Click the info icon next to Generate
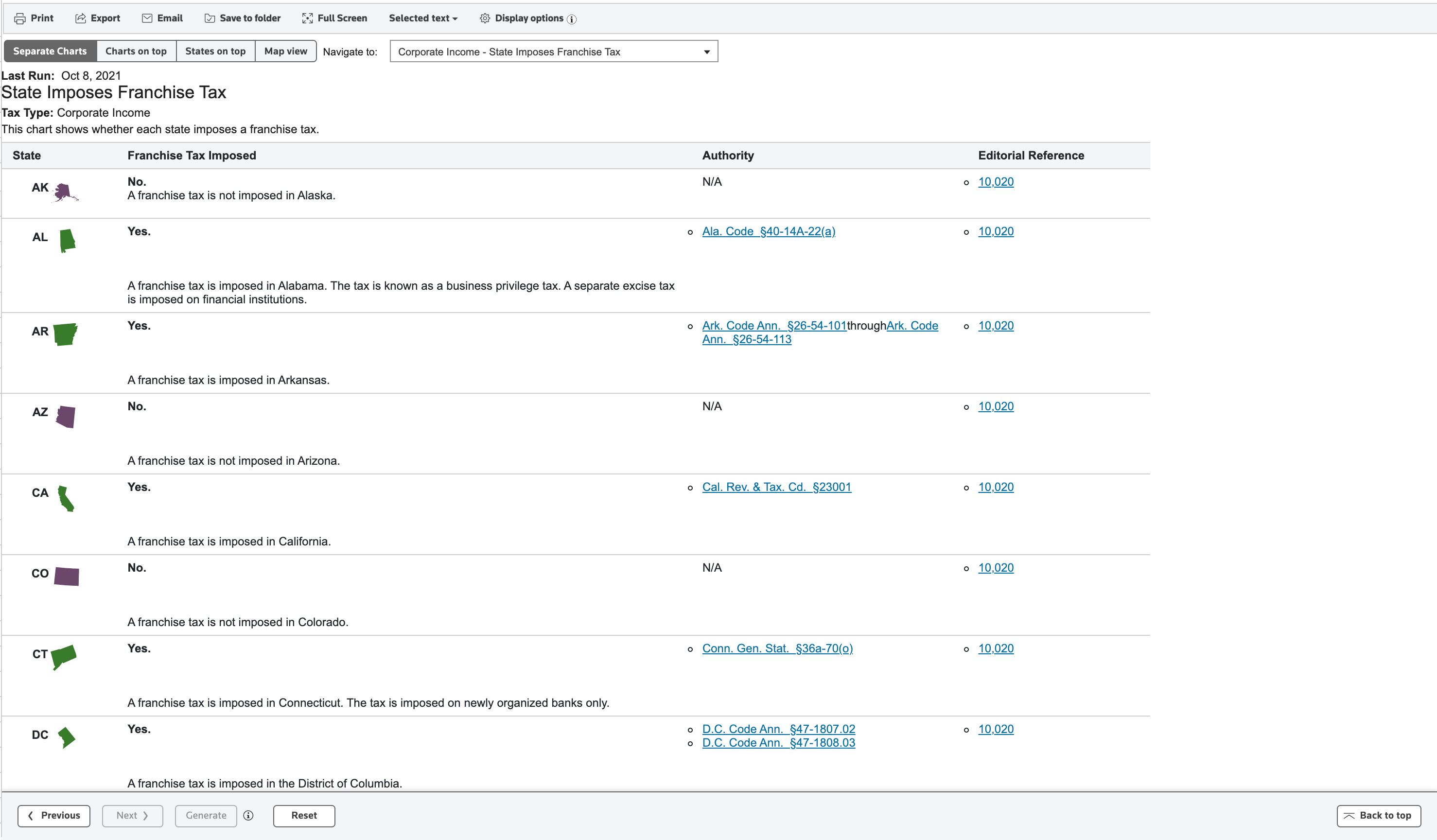Image resolution: width=1437 pixels, height=840 pixels. pyautogui.click(x=248, y=816)
